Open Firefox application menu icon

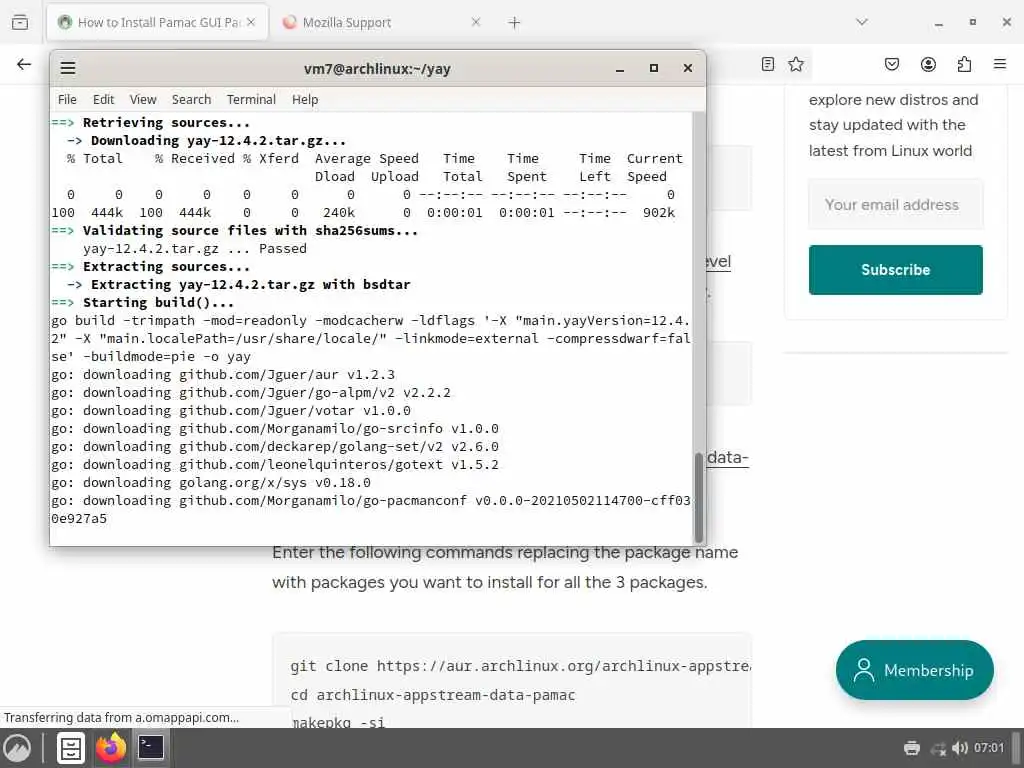(x=1000, y=64)
